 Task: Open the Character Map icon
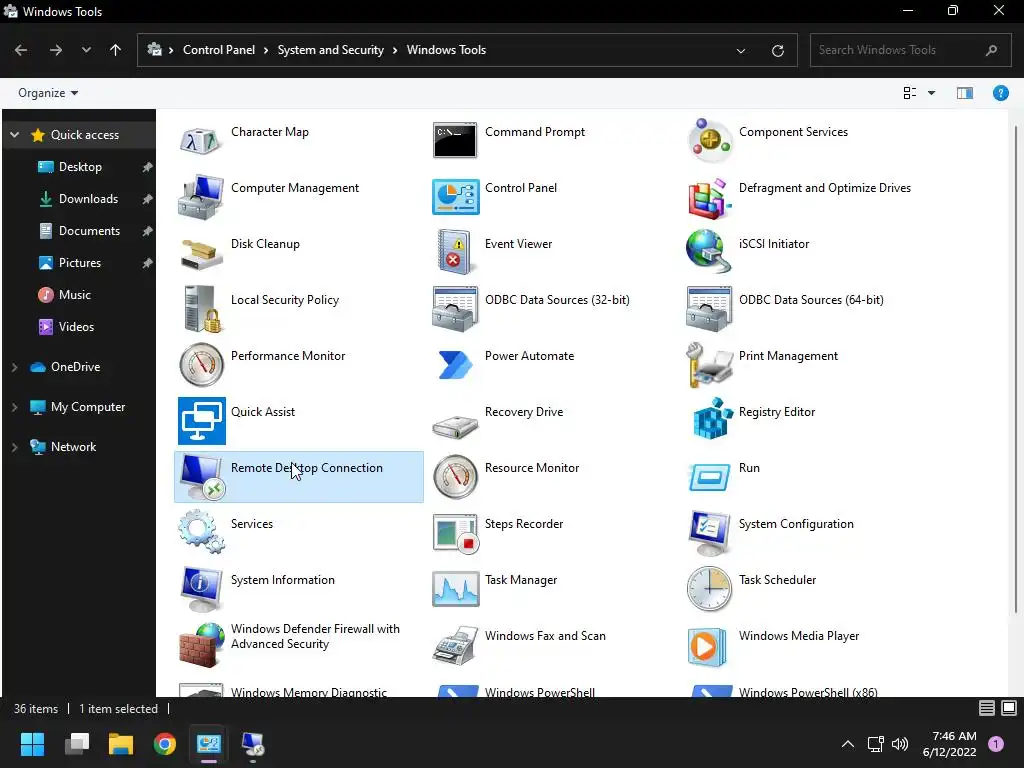point(201,140)
